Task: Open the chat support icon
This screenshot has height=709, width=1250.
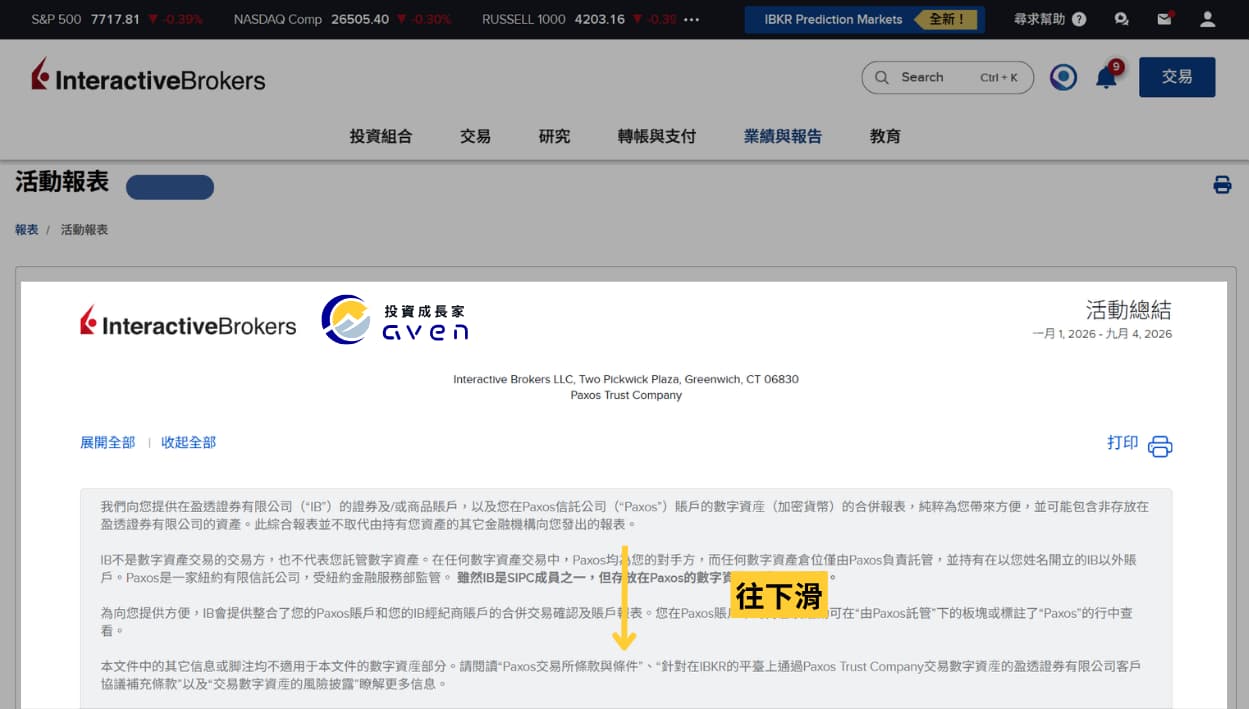Action: (1122, 19)
